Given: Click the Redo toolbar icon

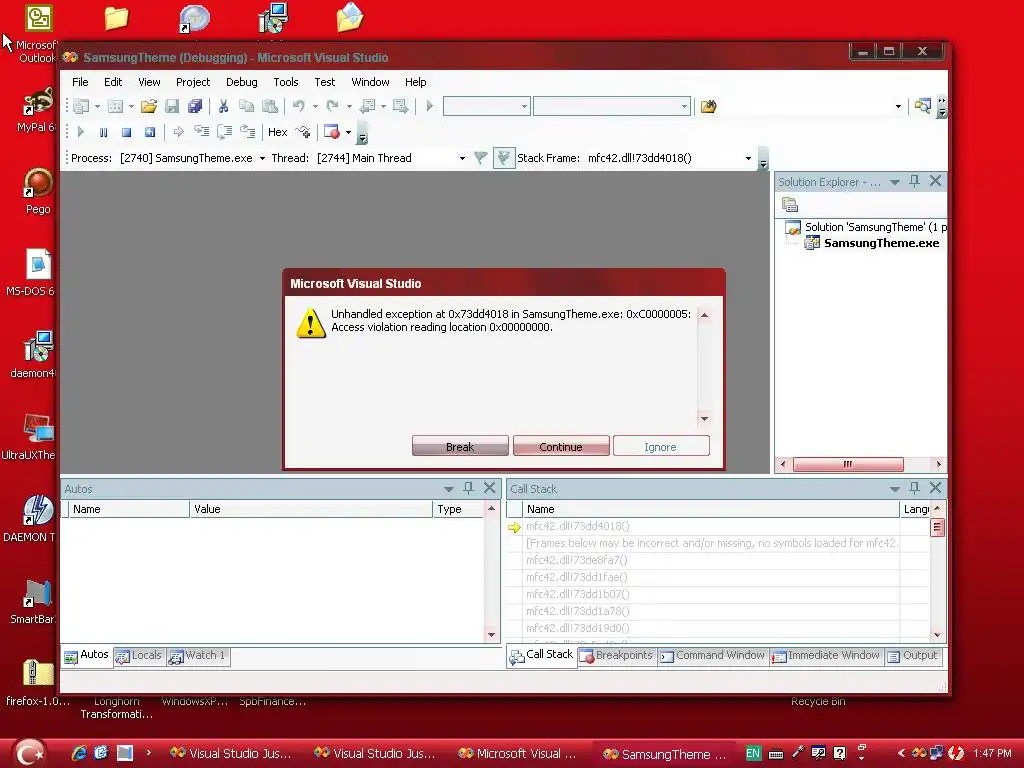Looking at the screenshot, I should pos(332,106).
